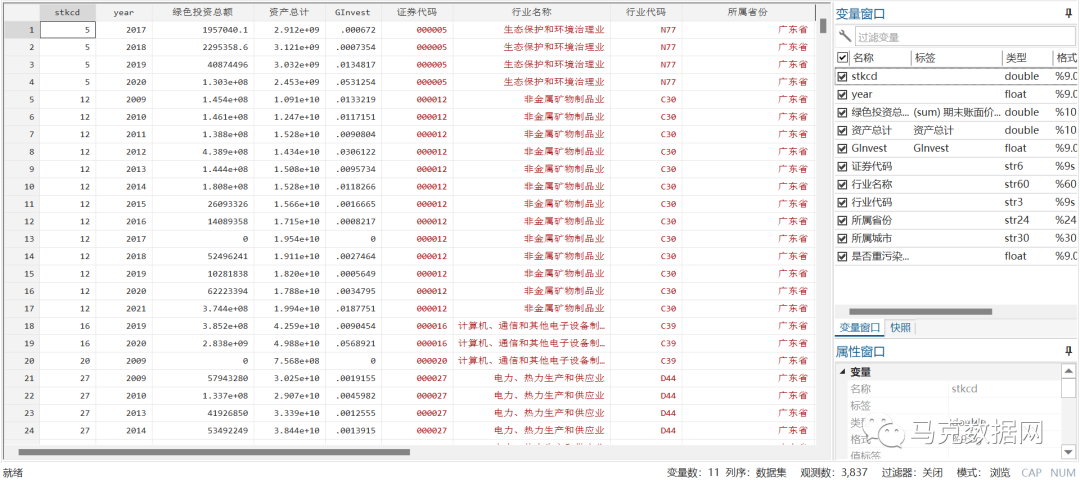
Task: Select the 证券代码 column header in the data grid
Action: pos(417,12)
